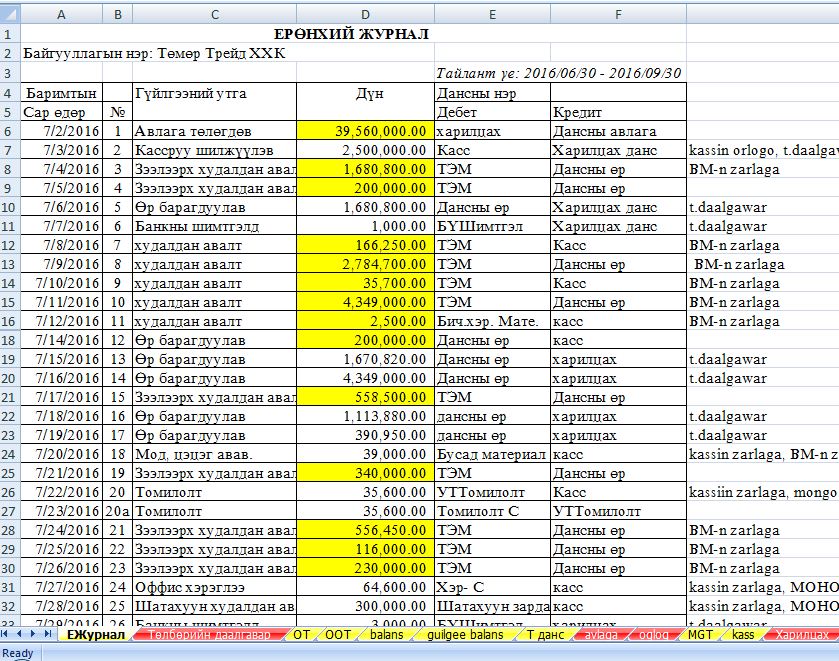Image resolution: width=839 pixels, height=661 pixels.
Task: Click the БҮШимтгэл cell in row 11
Action: (x=492, y=226)
